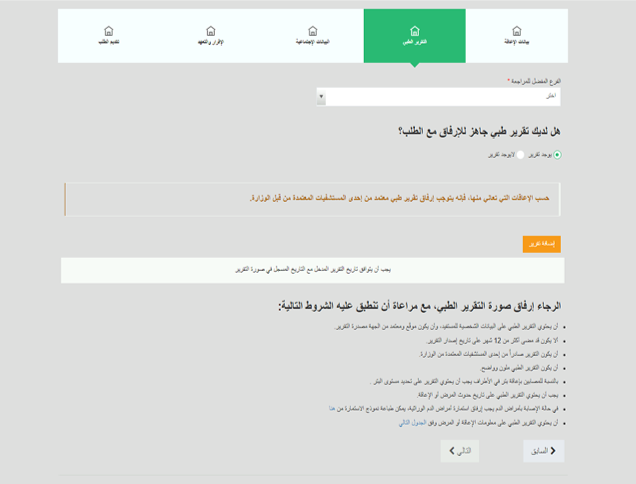Choose the لايوجد تقرير radio option
Viewport: 636px width, 484px height.
[x=520, y=155]
